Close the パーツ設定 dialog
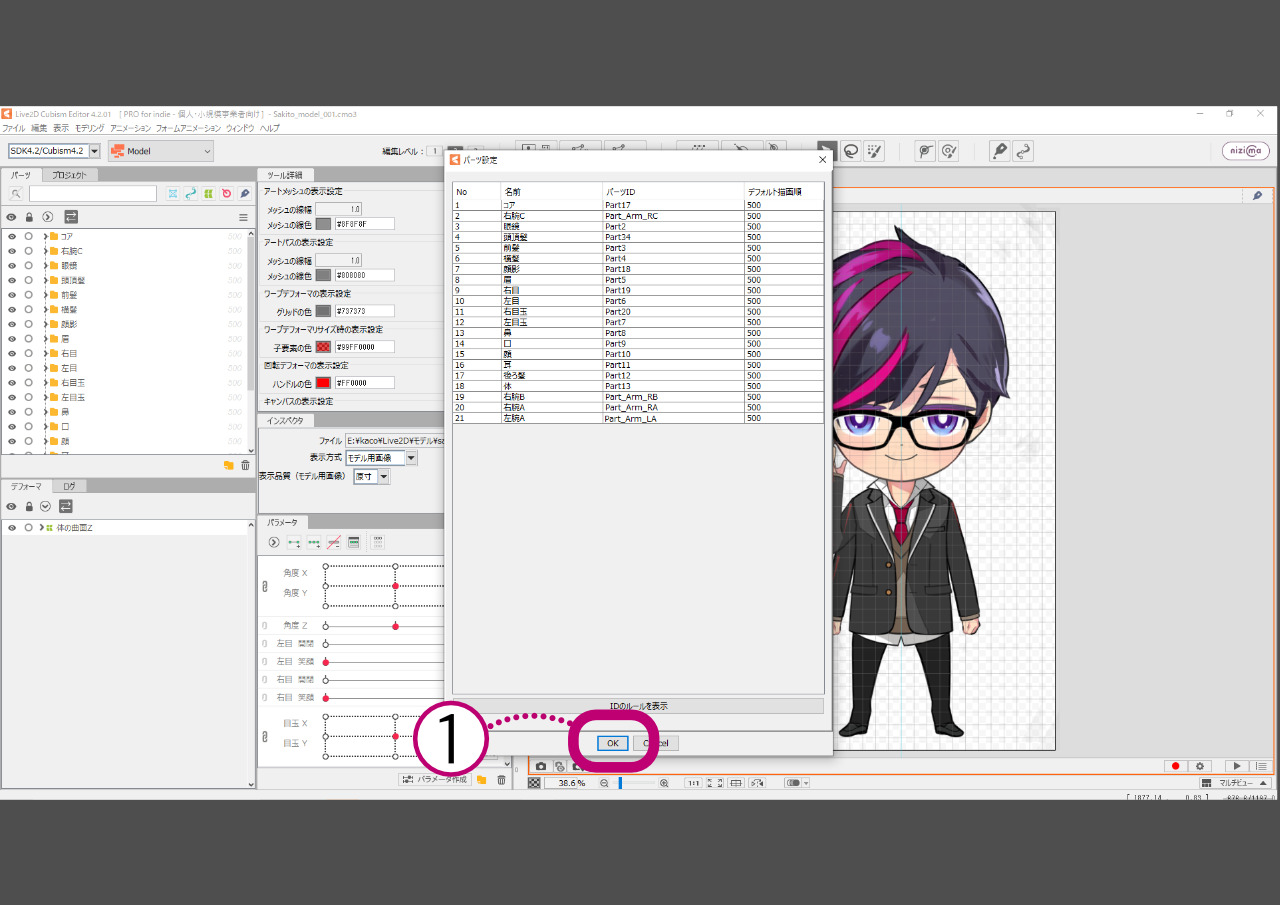Image resolution: width=1280 pixels, height=905 pixels. 822,159
